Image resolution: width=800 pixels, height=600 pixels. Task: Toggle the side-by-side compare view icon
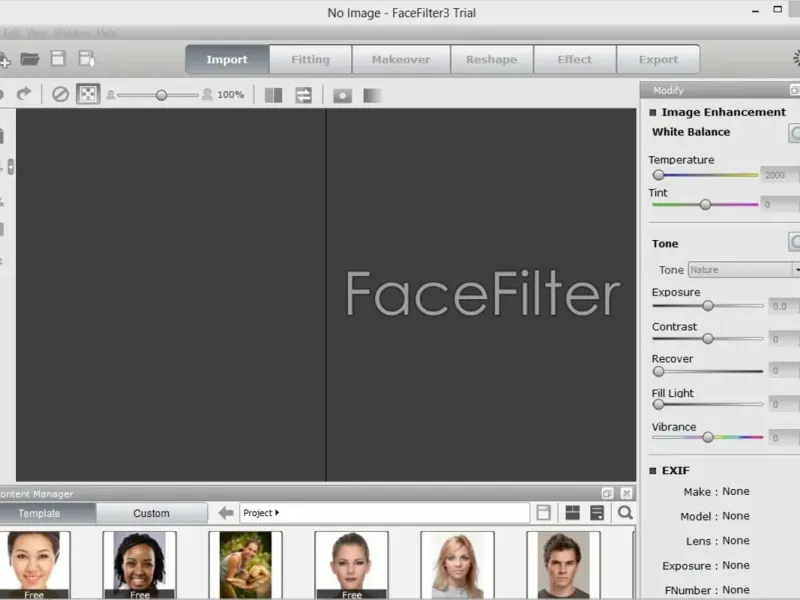pos(273,95)
